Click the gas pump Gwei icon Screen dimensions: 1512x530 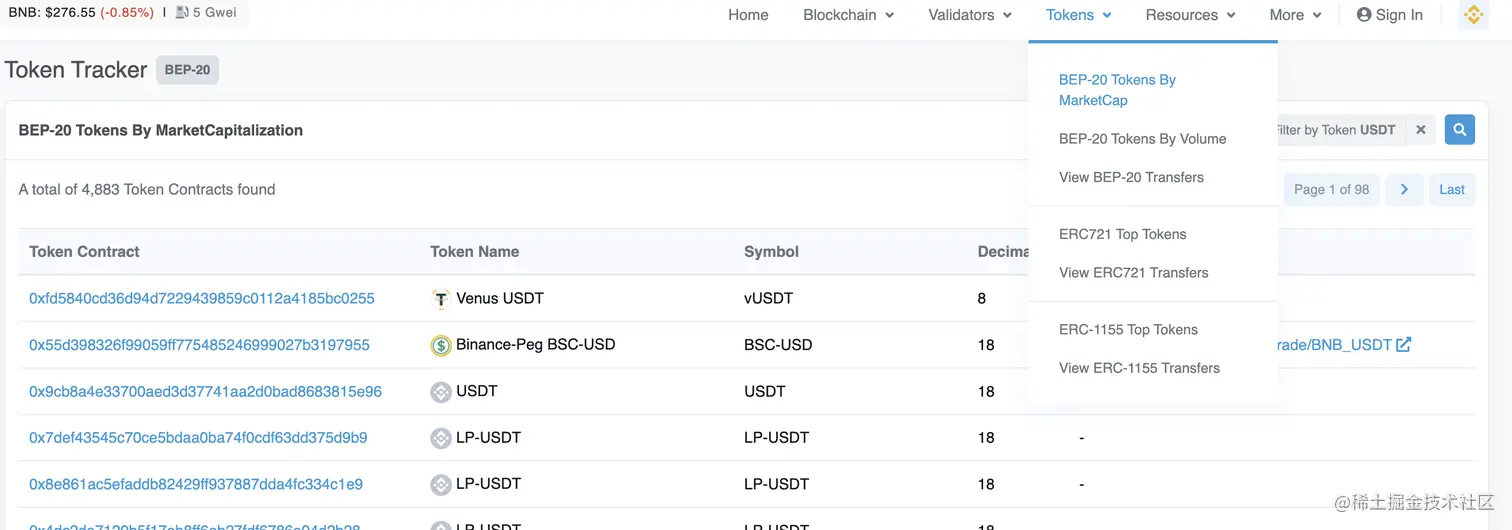(182, 13)
